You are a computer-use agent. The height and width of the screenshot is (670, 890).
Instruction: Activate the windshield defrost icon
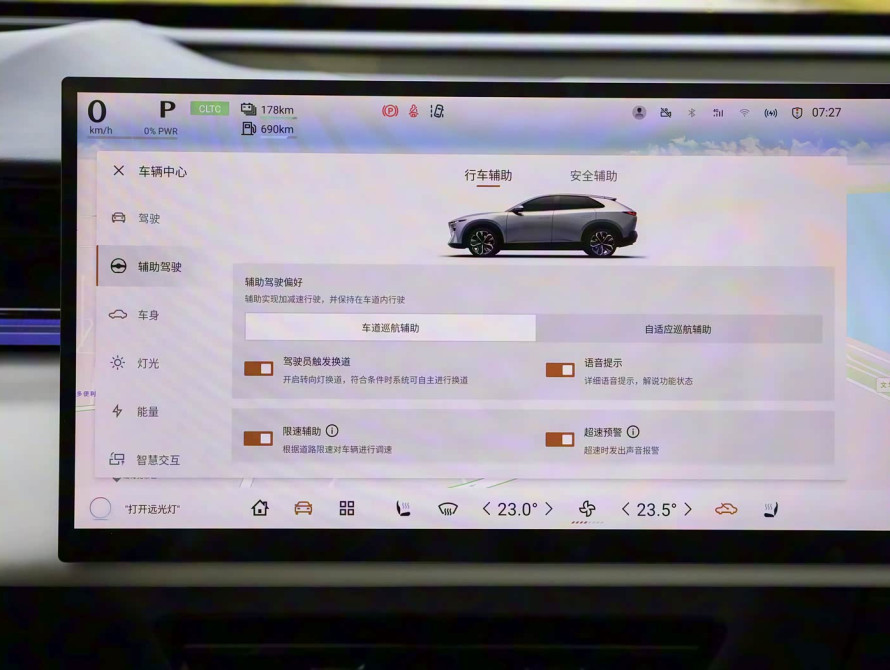(x=448, y=509)
